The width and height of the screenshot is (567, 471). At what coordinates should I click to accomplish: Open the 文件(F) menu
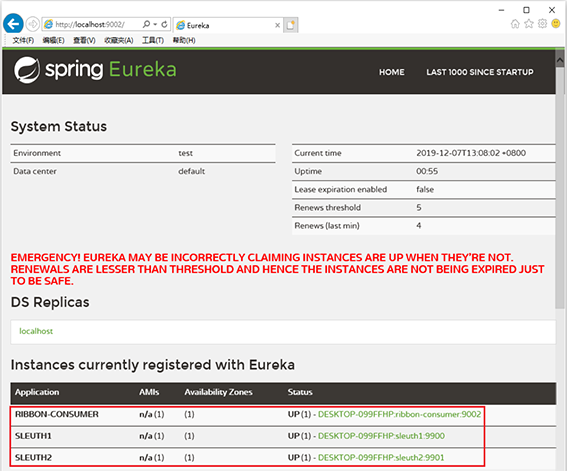tap(23, 40)
